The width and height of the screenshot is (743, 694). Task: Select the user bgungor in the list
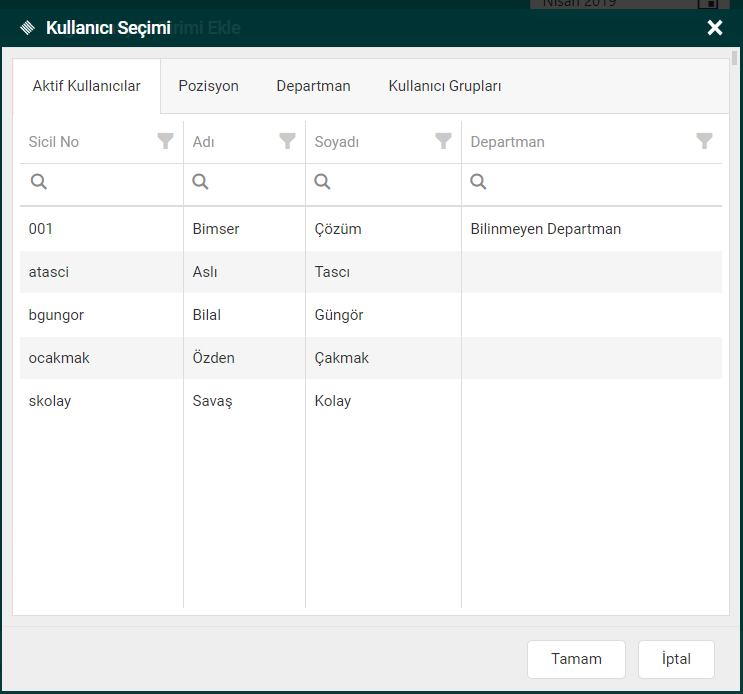(x=56, y=315)
